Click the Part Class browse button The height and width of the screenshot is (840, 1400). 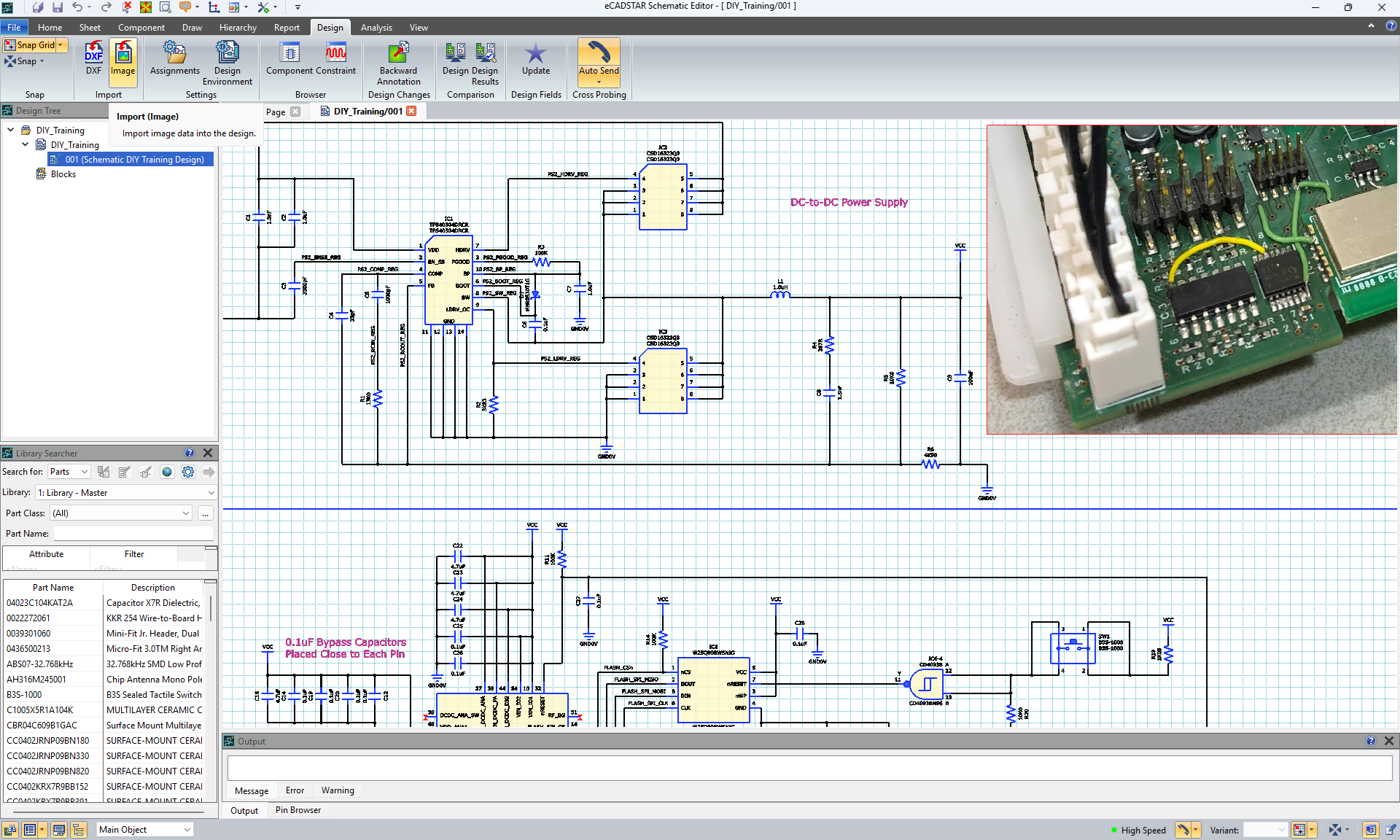click(206, 513)
